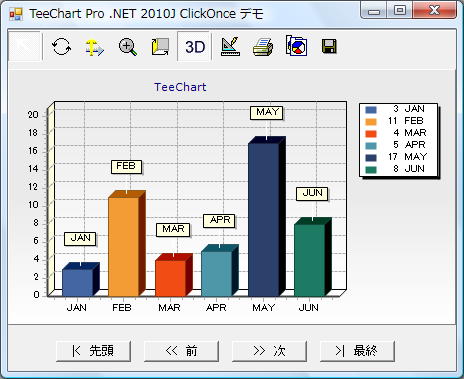This screenshot has width=464, height=379.
Task: Click the green JUN bar
Action: 309,260
